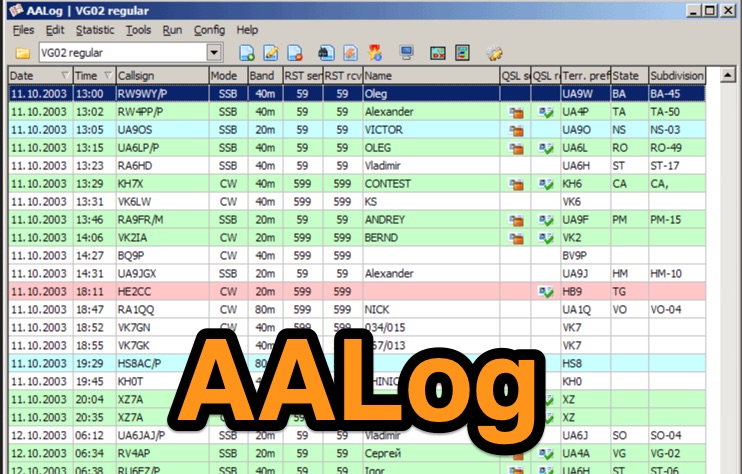
Task: Sort by the Callsign column header
Action: click(x=162, y=75)
